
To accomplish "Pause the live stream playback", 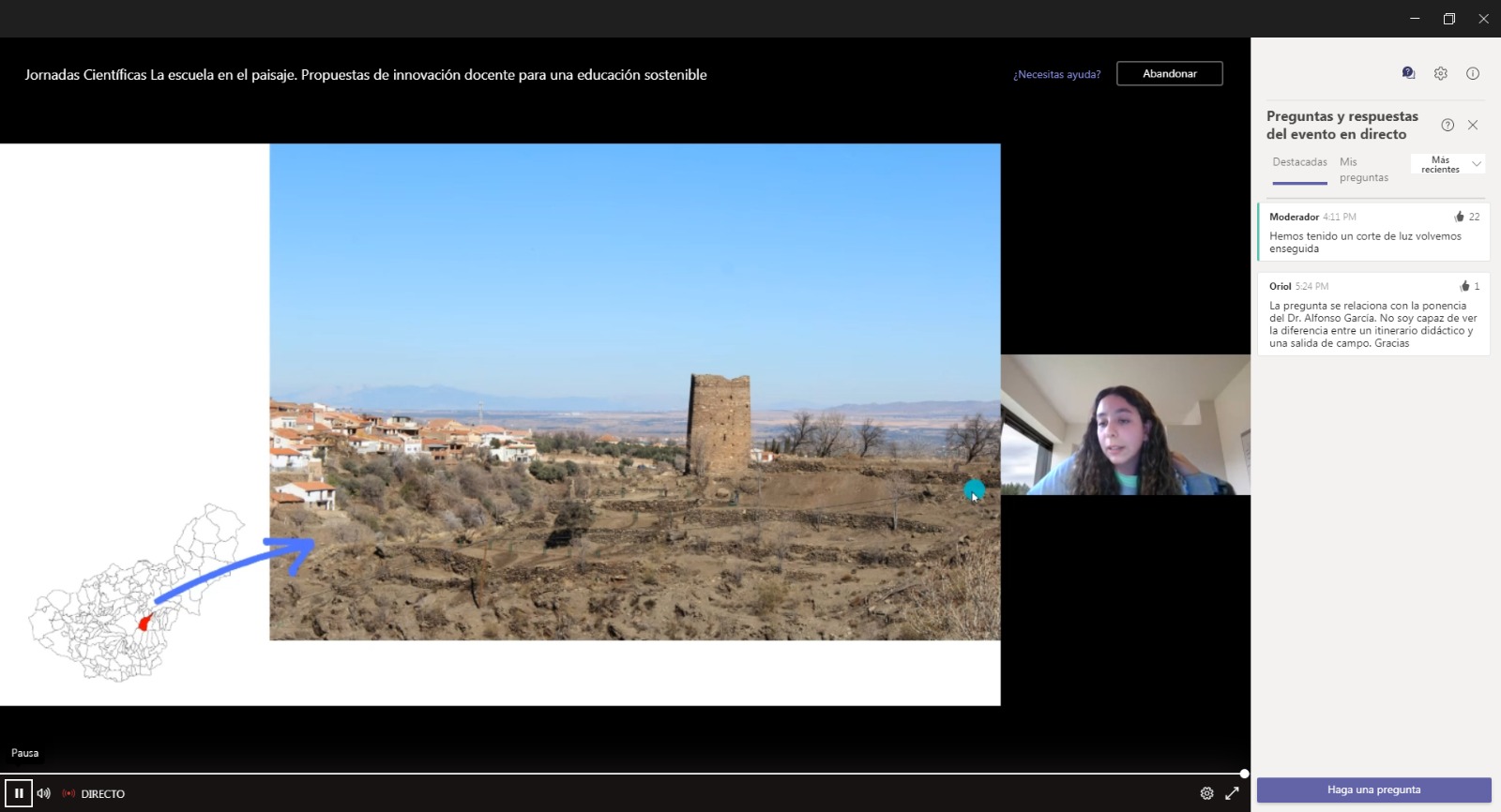I will click(x=18, y=793).
